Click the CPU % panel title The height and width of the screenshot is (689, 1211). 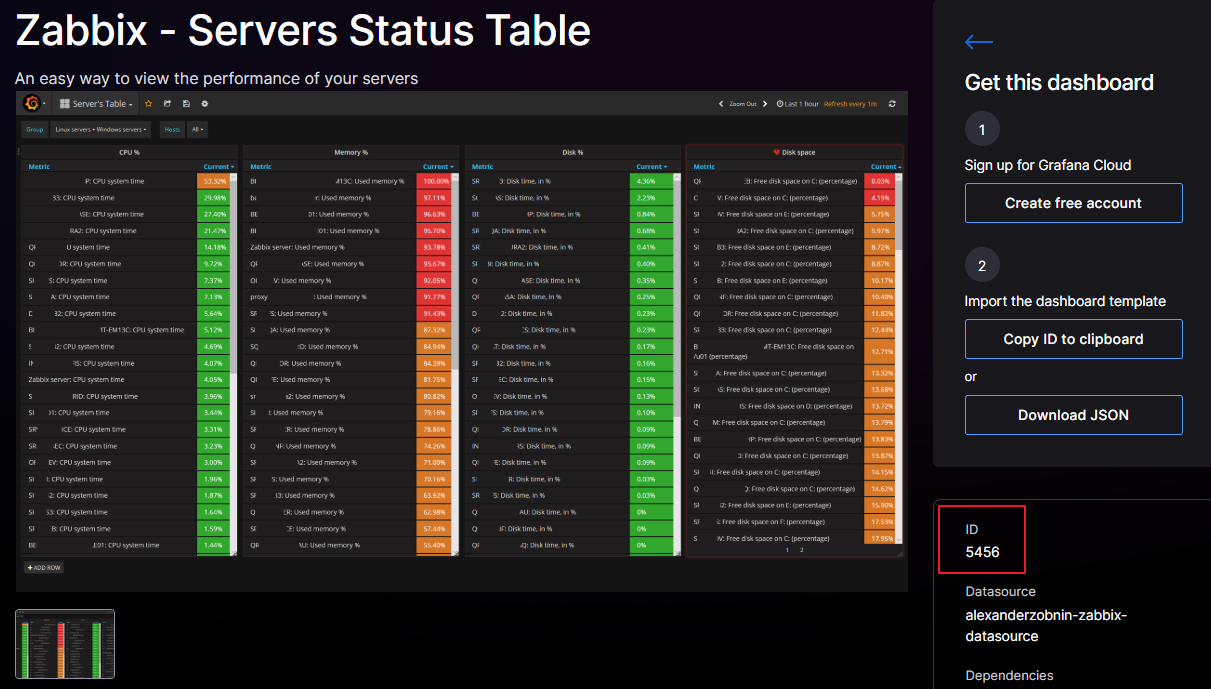coord(129,152)
